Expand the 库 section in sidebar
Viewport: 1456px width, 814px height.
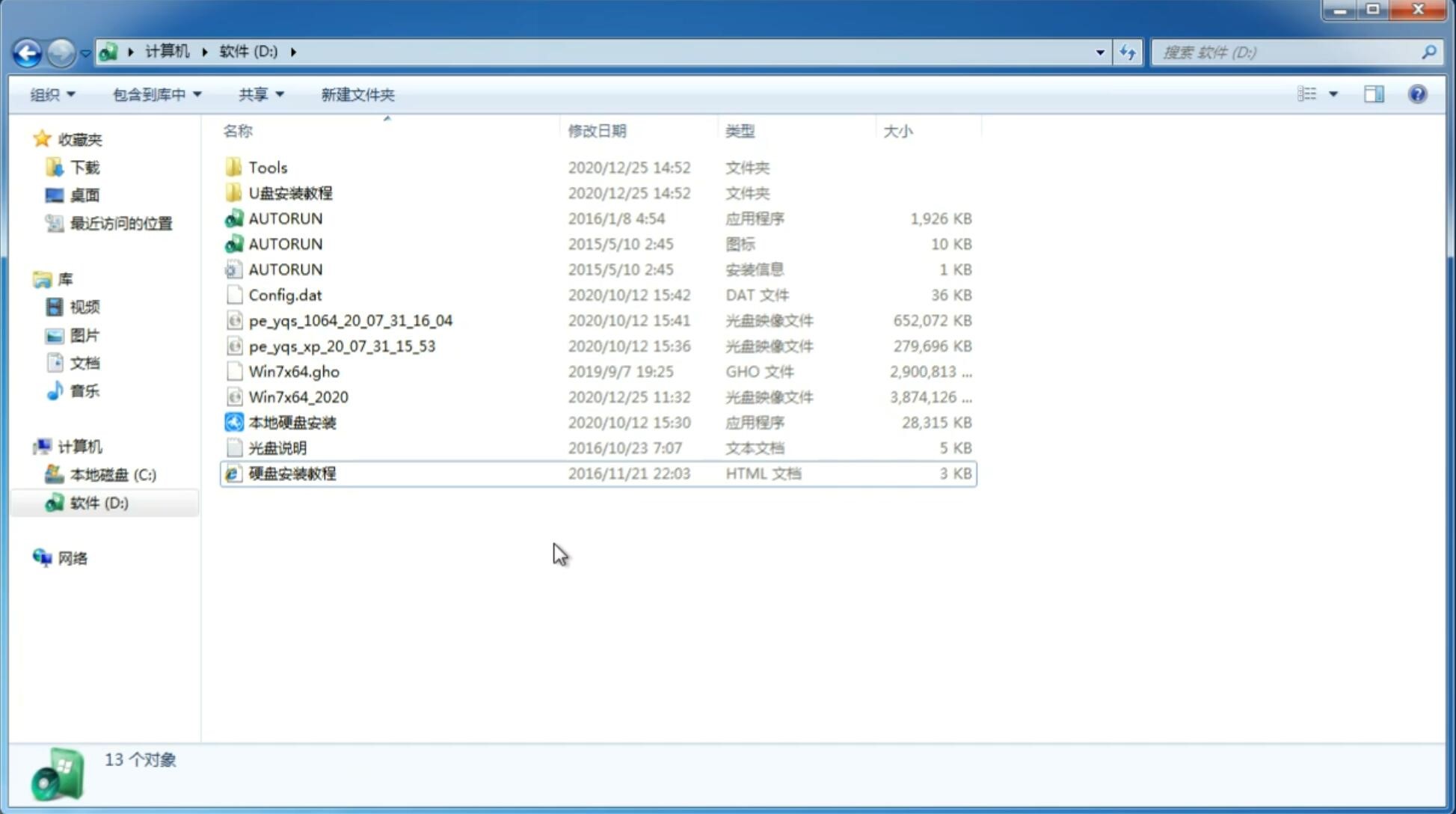(x=27, y=278)
